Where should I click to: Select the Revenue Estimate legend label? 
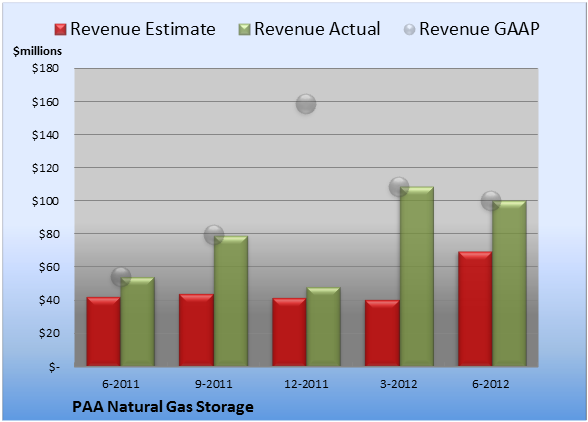[x=143, y=29]
